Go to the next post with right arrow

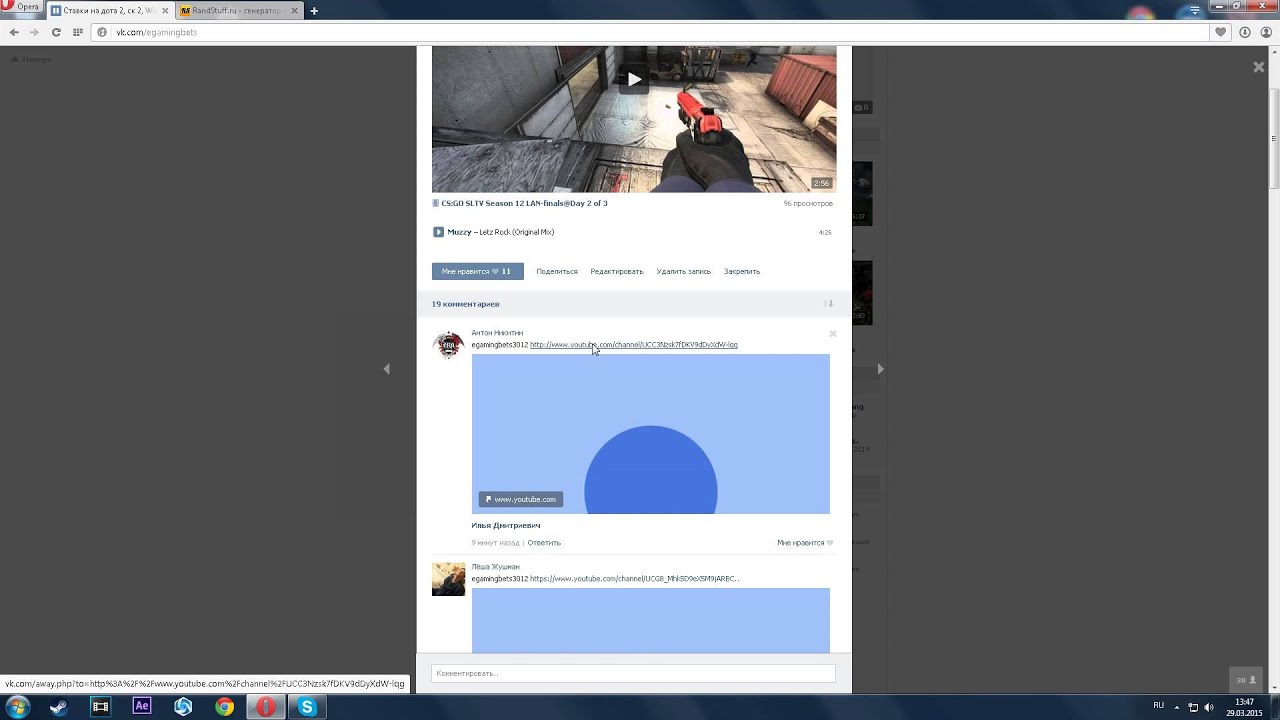880,369
